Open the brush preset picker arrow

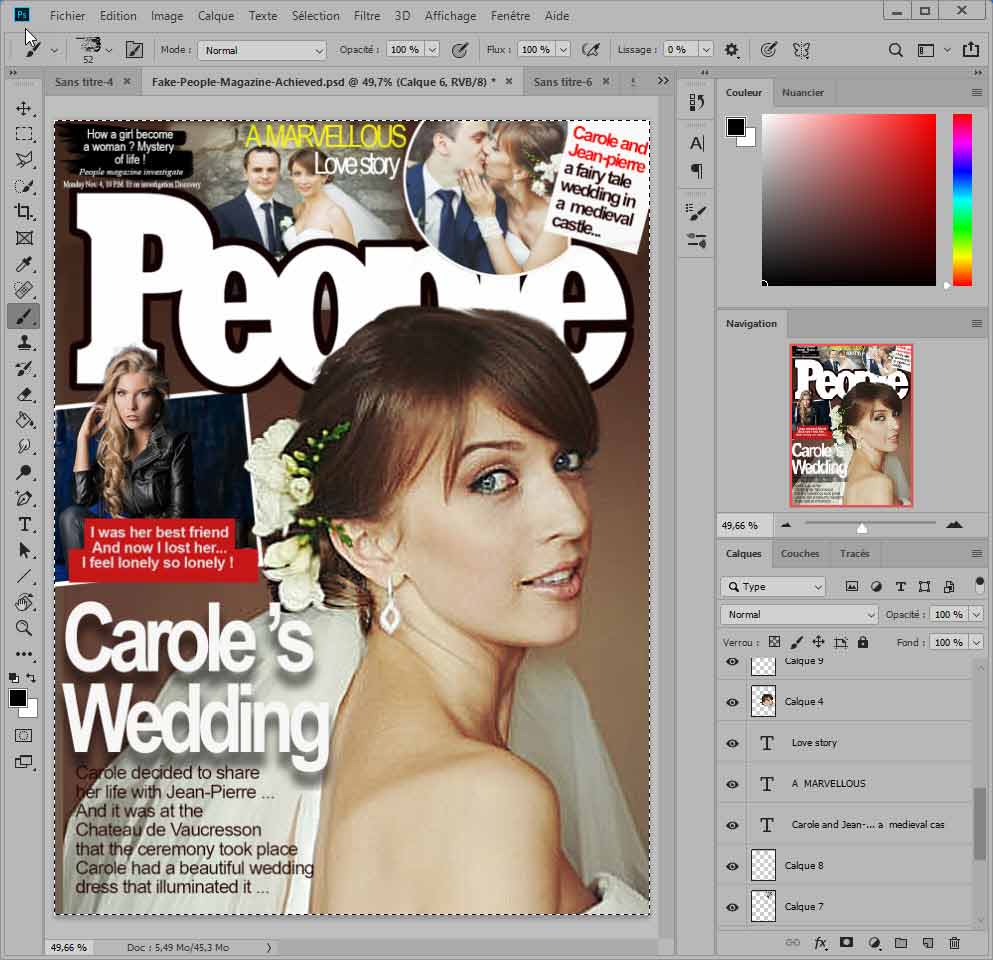(x=110, y=50)
